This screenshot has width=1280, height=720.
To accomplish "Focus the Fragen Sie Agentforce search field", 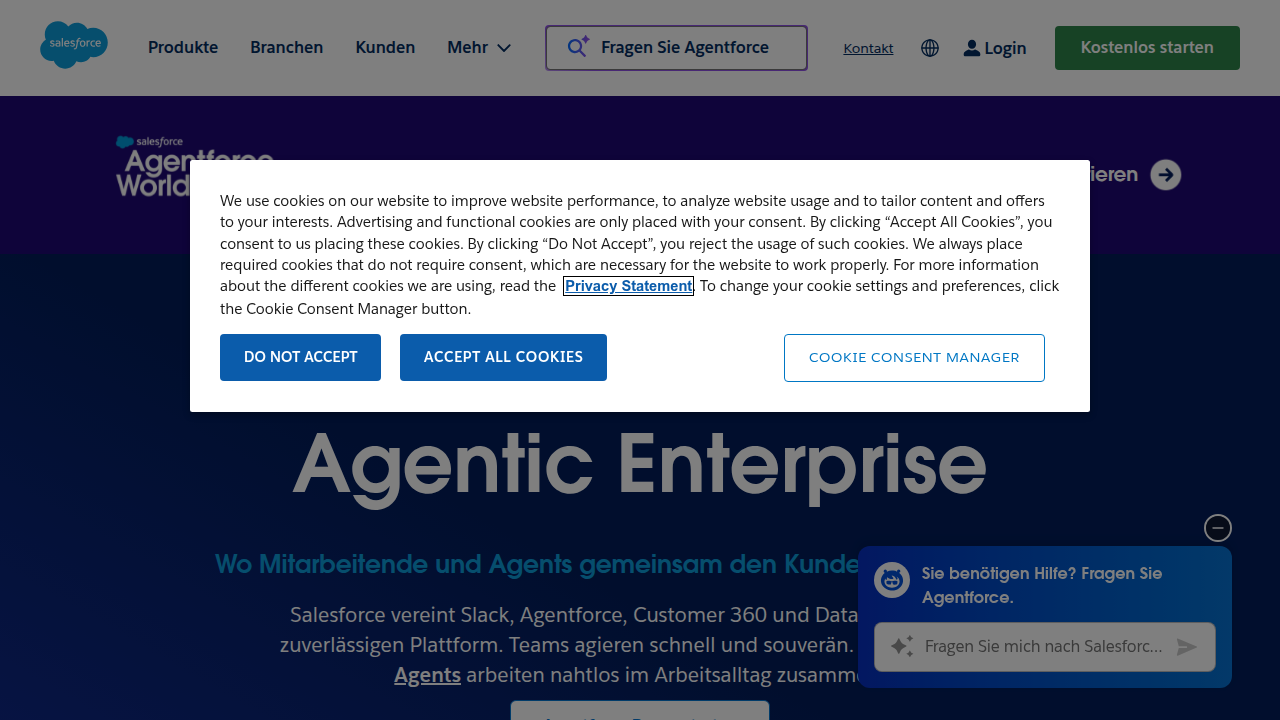I will tap(676, 48).
